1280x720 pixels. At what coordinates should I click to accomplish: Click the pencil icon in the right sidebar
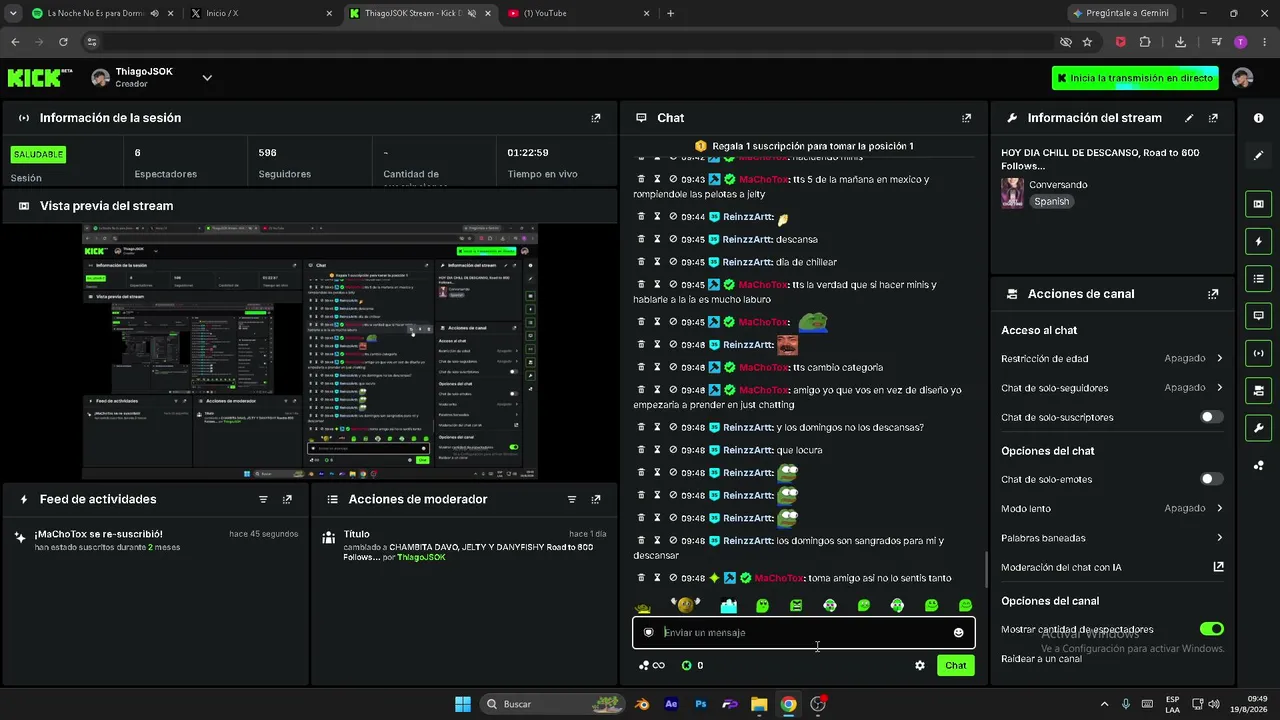[1258, 155]
